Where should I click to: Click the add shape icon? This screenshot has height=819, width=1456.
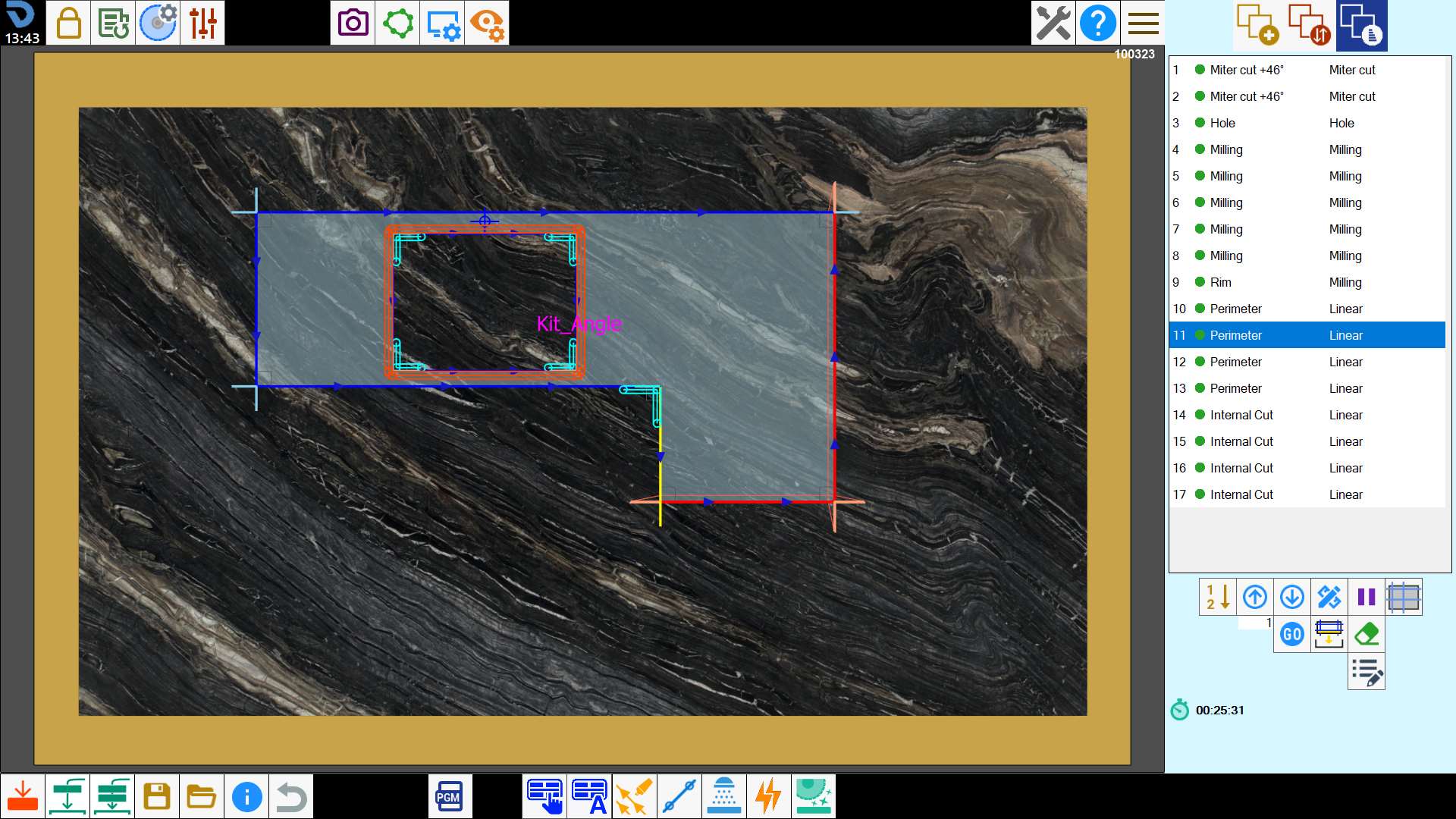pyautogui.click(x=1258, y=25)
